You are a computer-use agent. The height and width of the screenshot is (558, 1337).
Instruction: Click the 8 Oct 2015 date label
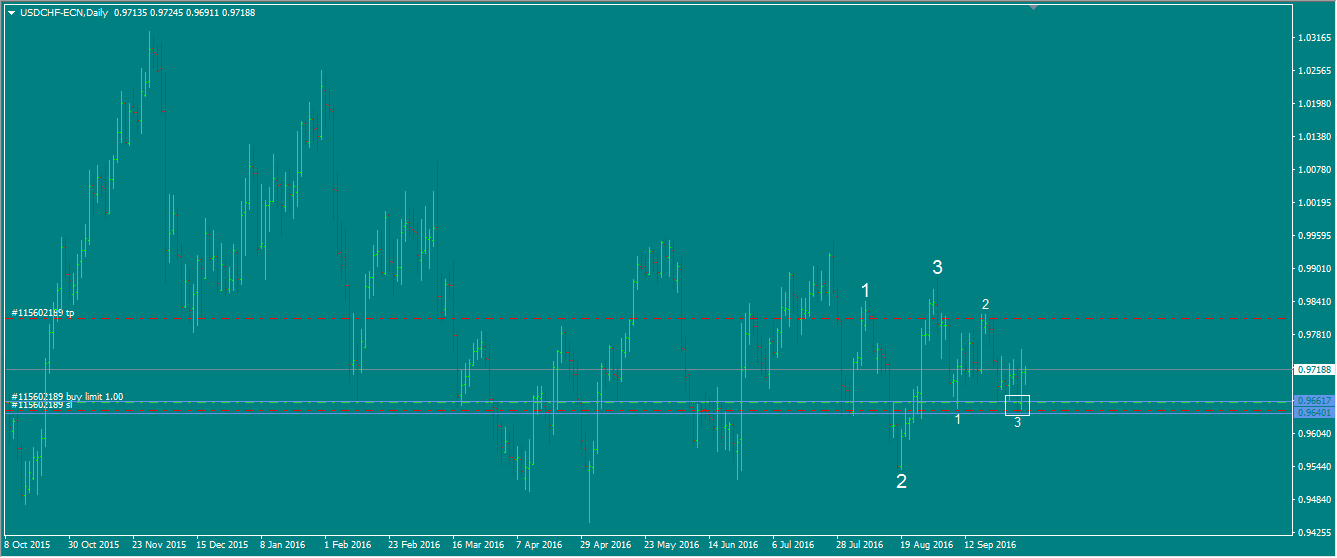[x=27, y=546]
